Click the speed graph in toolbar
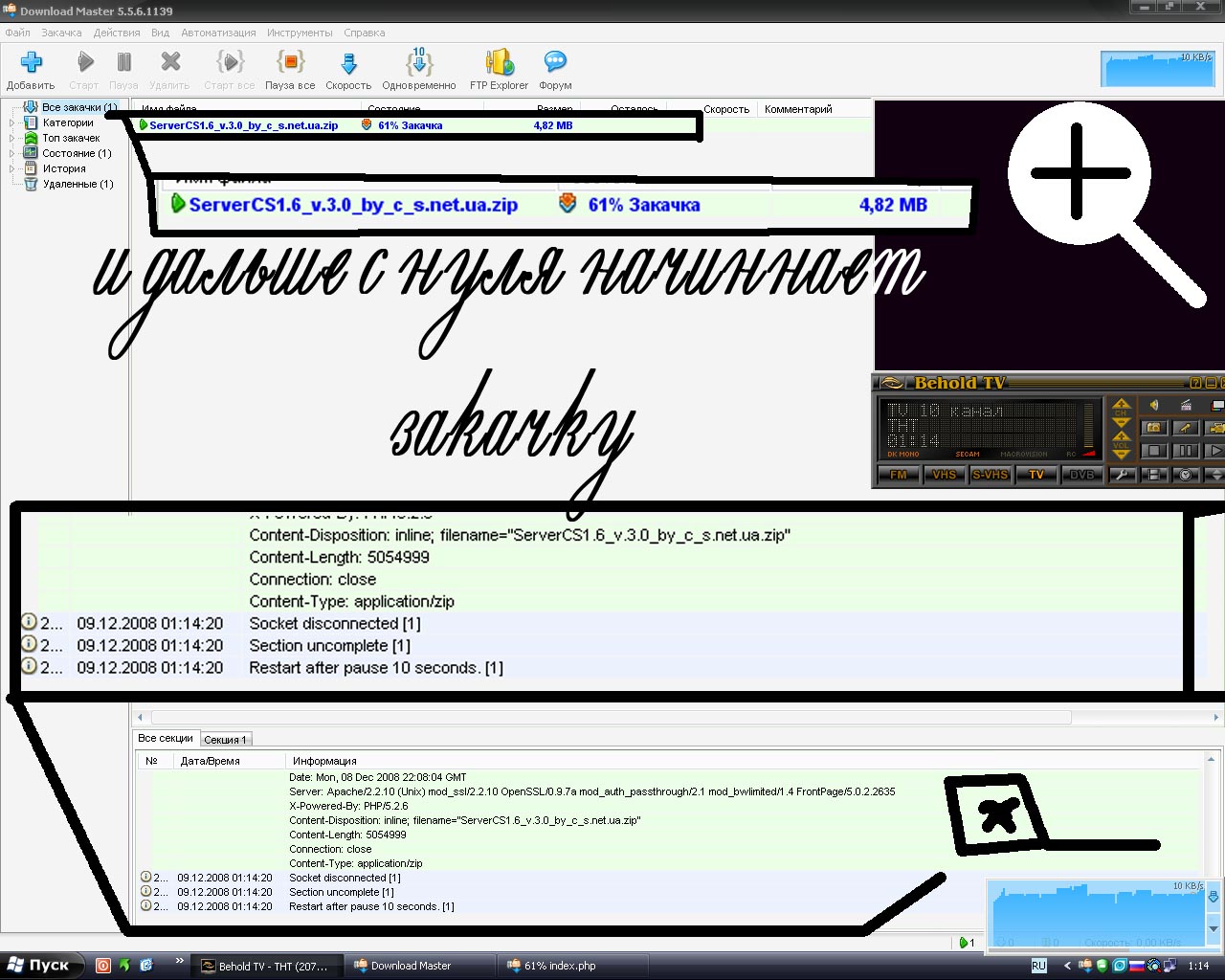The image size is (1225, 980). pyautogui.click(x=1158, y=69)
